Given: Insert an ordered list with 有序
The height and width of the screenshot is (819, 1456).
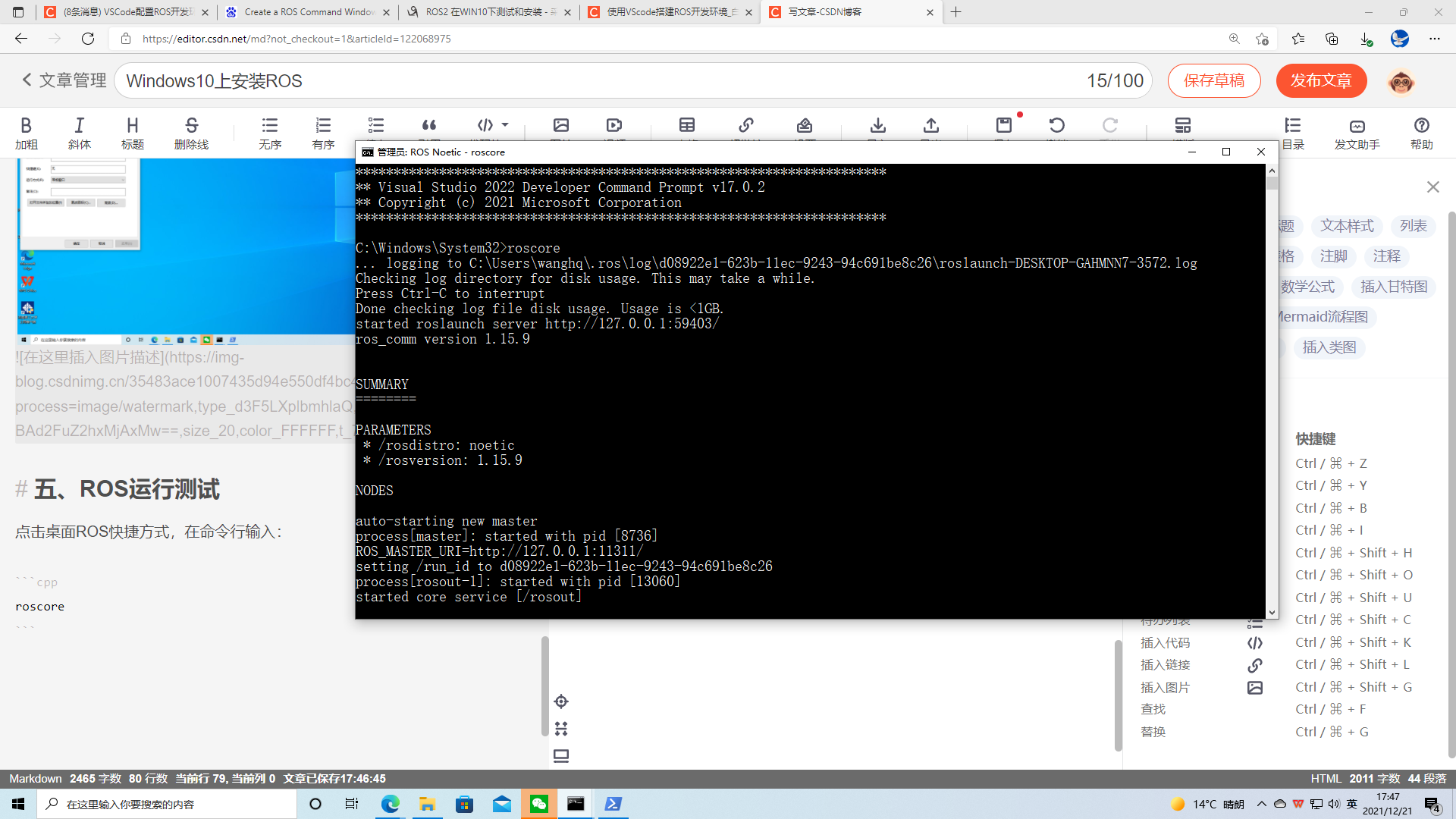Looking at the screenshot, I should [x=322, y=131].
